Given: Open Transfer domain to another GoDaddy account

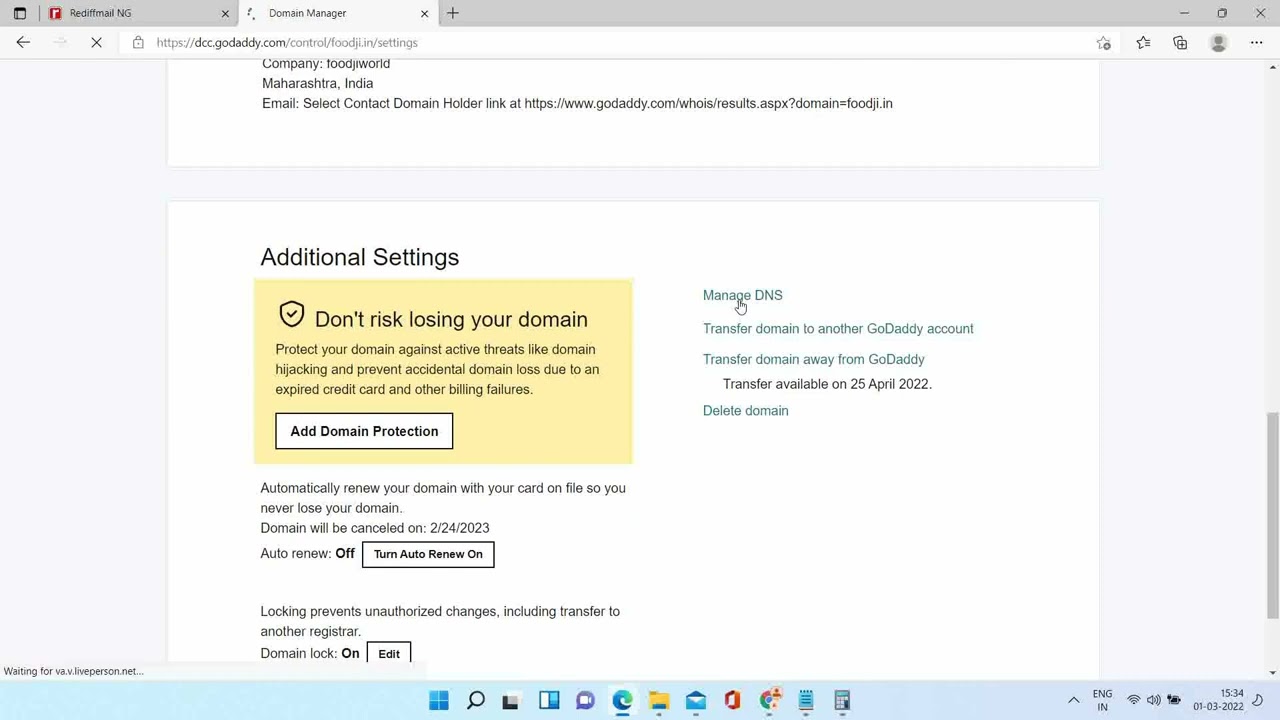Looking at the screenshot, I should pos(838,328).
